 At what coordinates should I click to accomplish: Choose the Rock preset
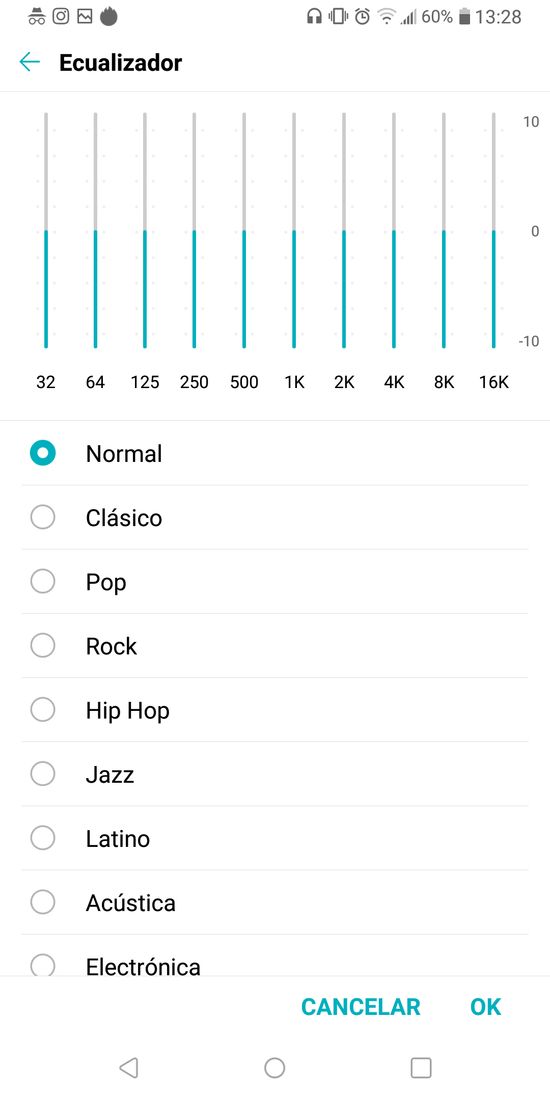(274, 646)
